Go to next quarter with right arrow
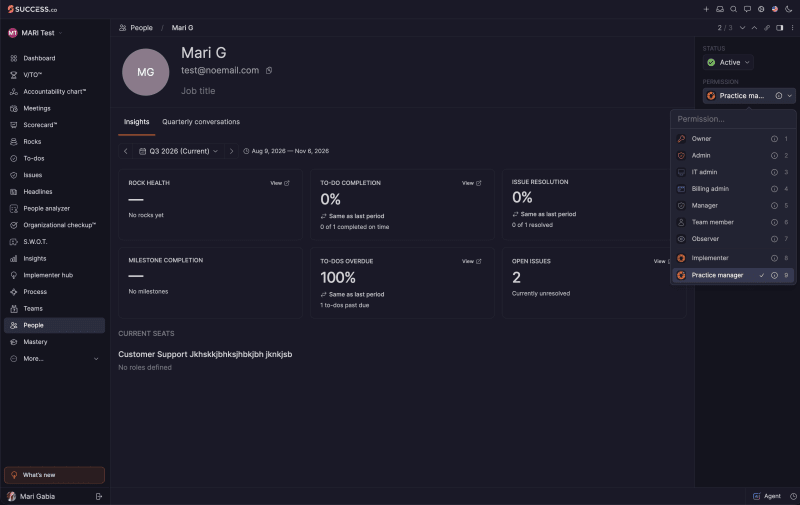 coord(231,151)
